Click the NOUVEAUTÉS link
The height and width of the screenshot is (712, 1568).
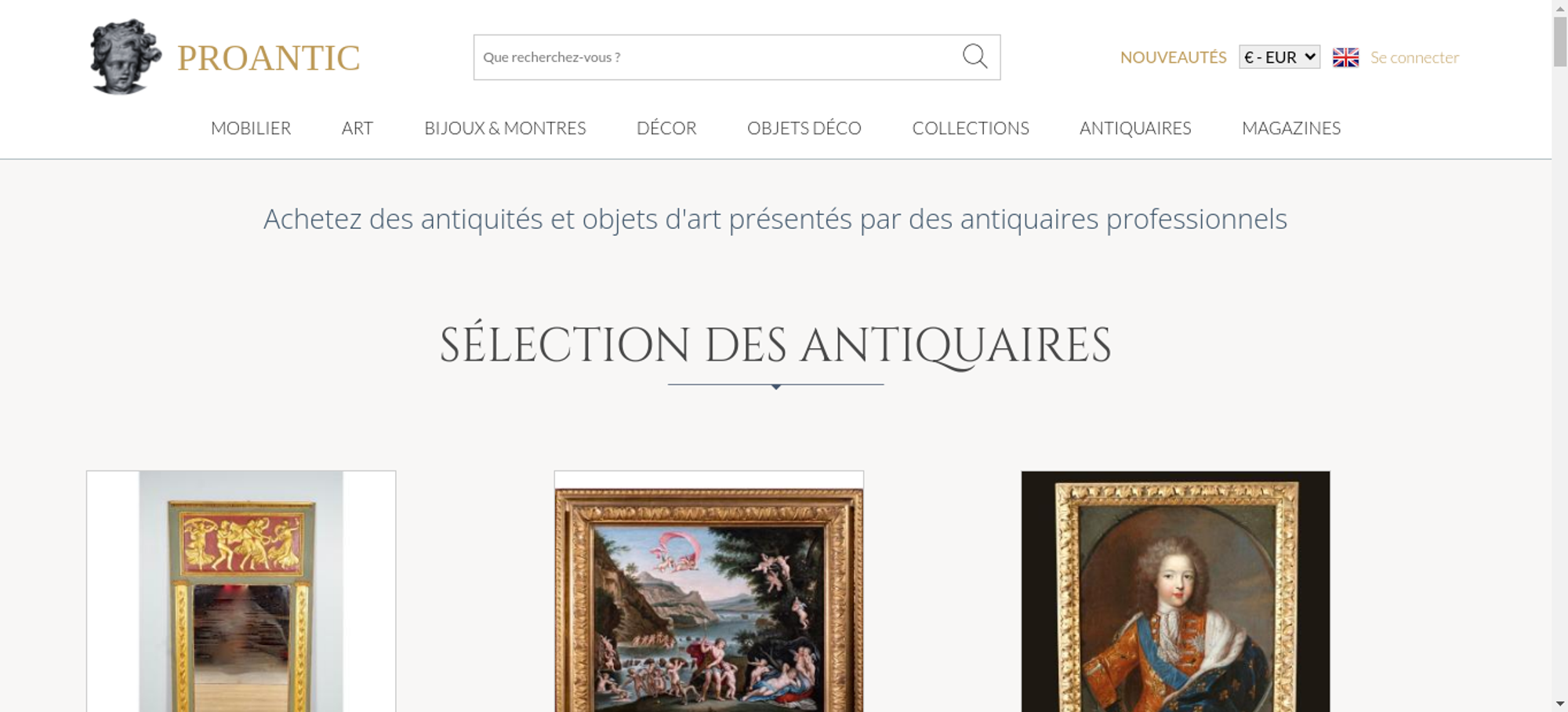[x=1173, y=57]
